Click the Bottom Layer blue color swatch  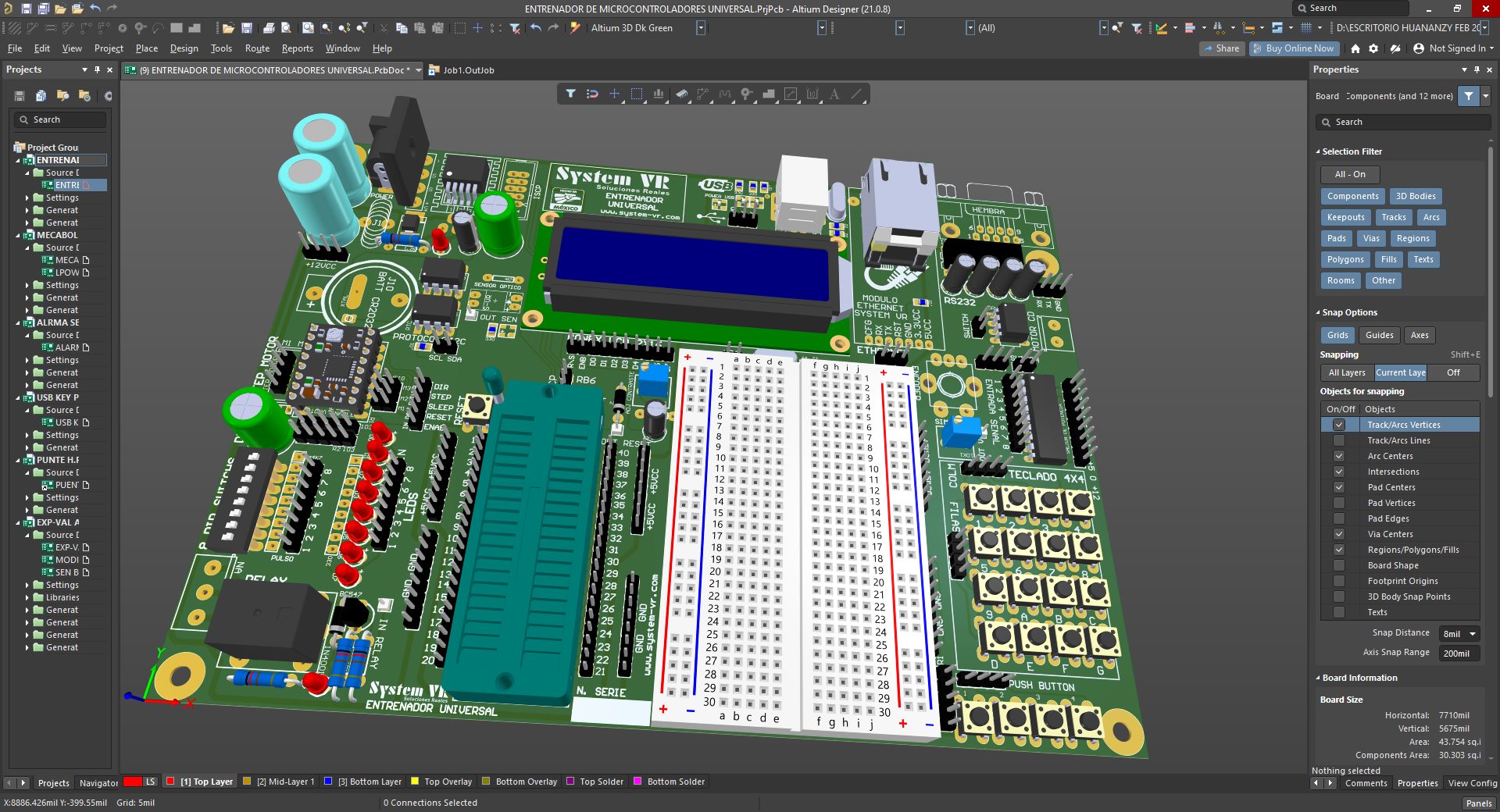pos(328,782)
